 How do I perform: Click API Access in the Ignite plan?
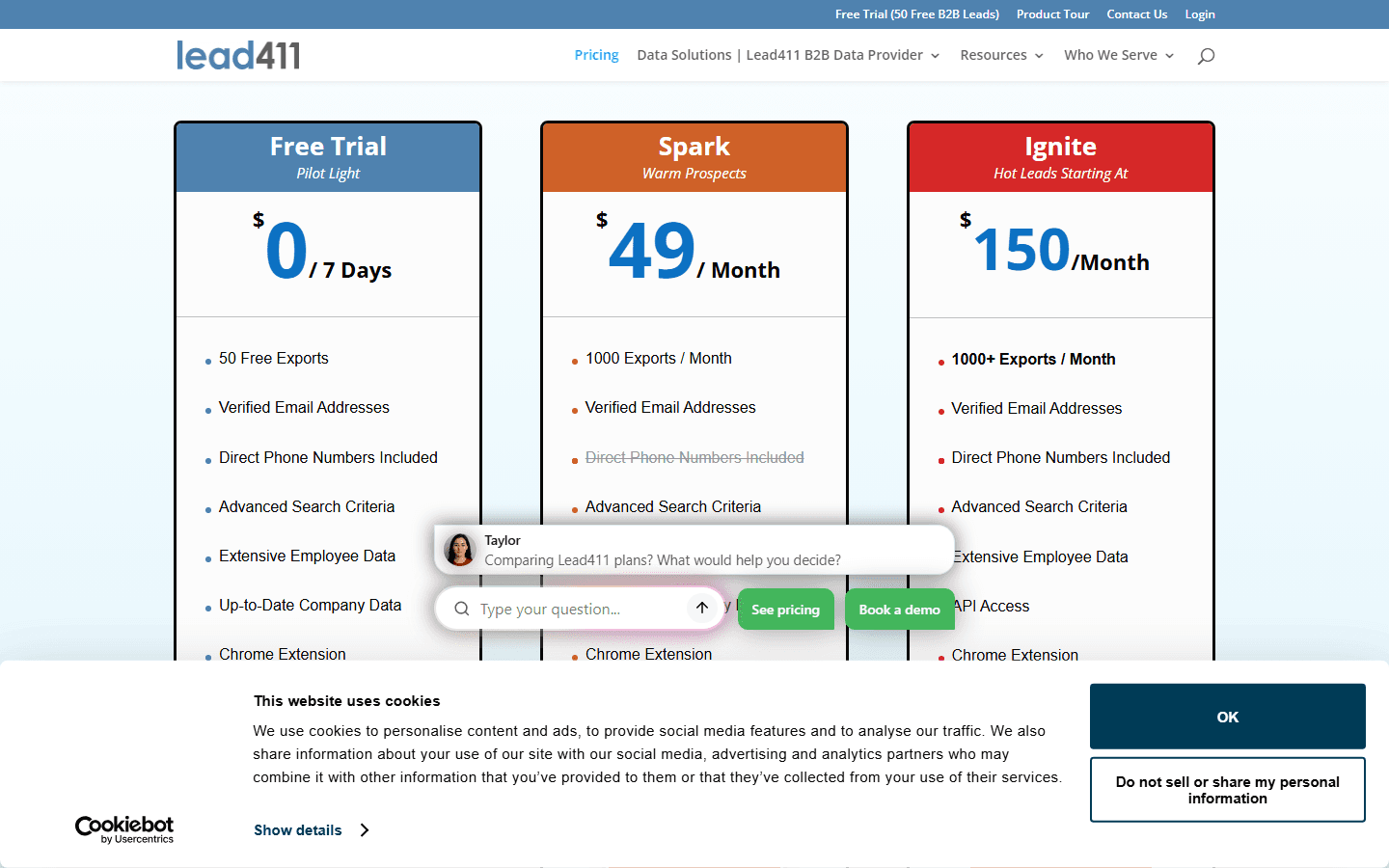[x=992, y=607]
